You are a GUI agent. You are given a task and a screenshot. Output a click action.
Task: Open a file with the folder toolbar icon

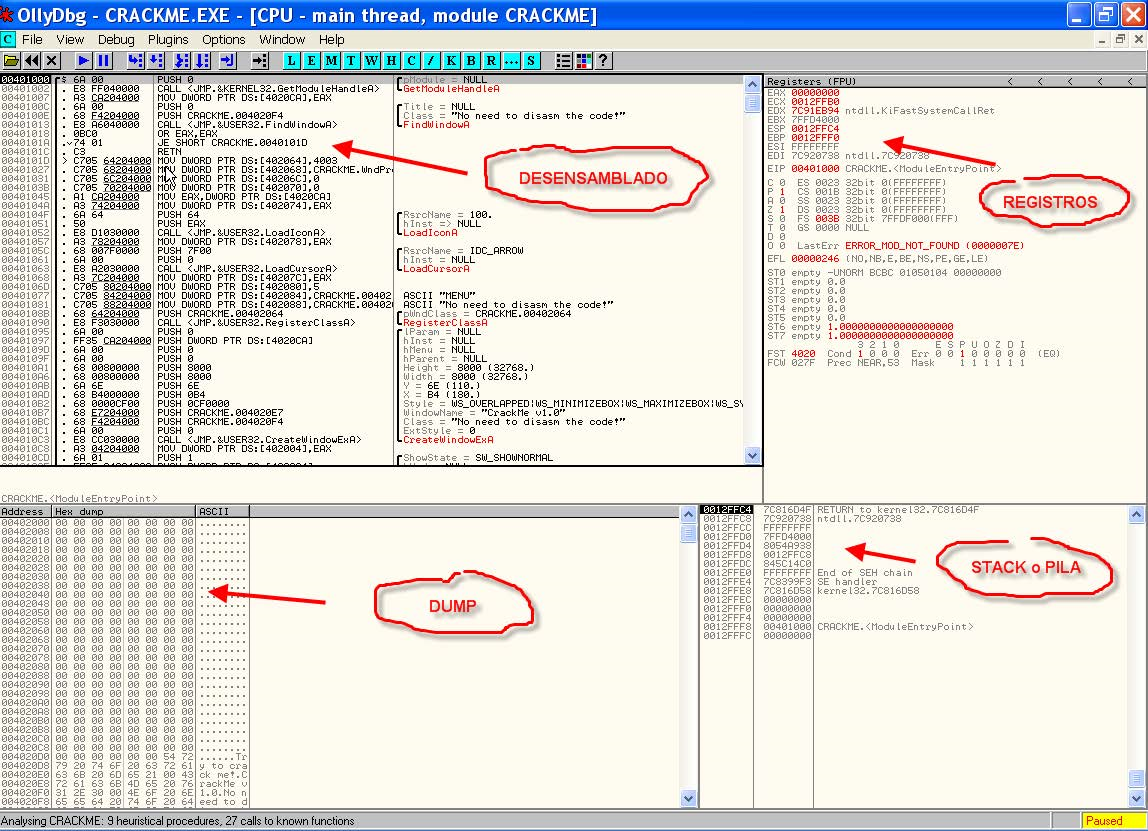[11, 61]
